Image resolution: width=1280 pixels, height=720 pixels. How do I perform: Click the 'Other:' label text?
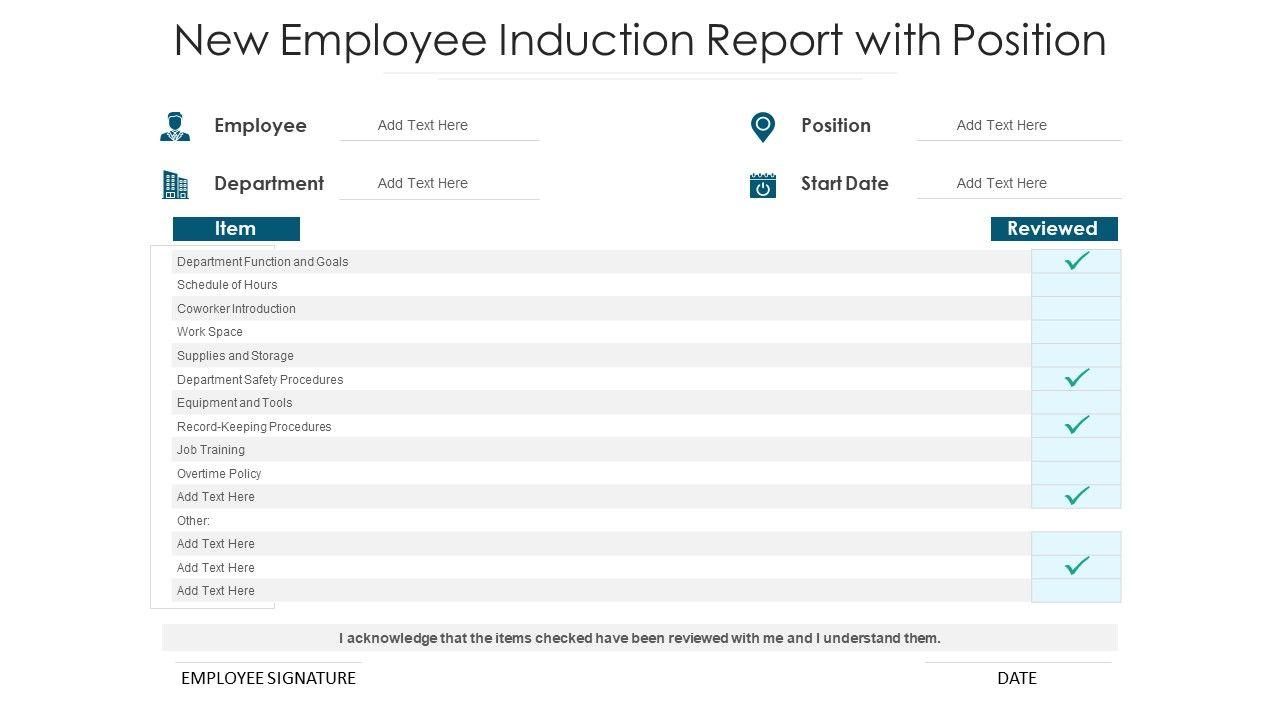194,521
